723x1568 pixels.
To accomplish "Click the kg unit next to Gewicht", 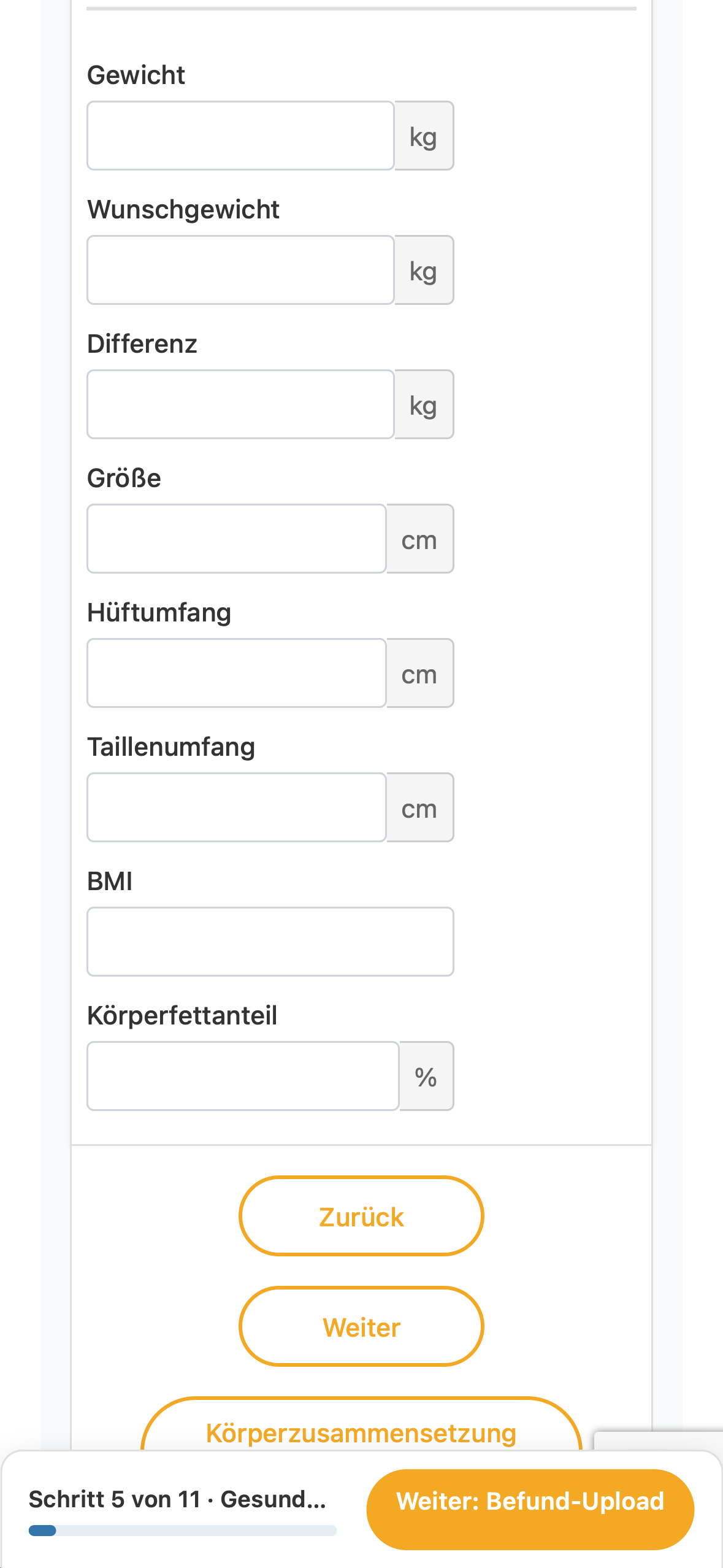I will pyautogui.click(x=424, y=136).
